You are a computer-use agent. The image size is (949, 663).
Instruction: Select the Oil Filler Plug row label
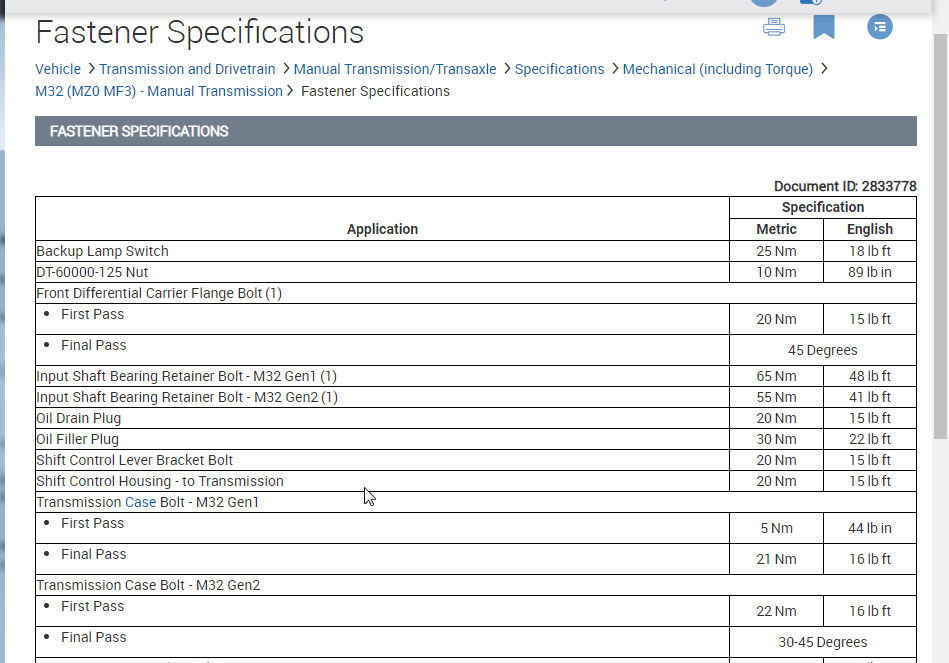click(x=77, y=439)
